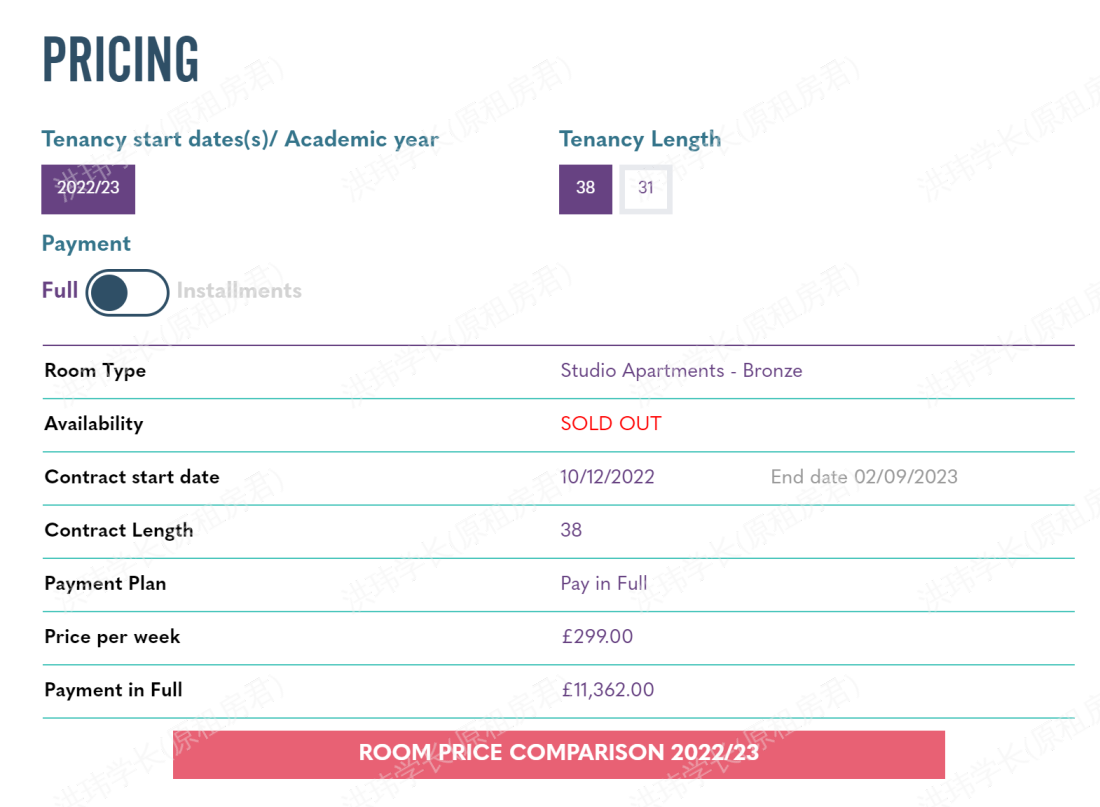The image size is (1100, 807).
Task: Click the £299.00 weekly price
Action: 596,637
